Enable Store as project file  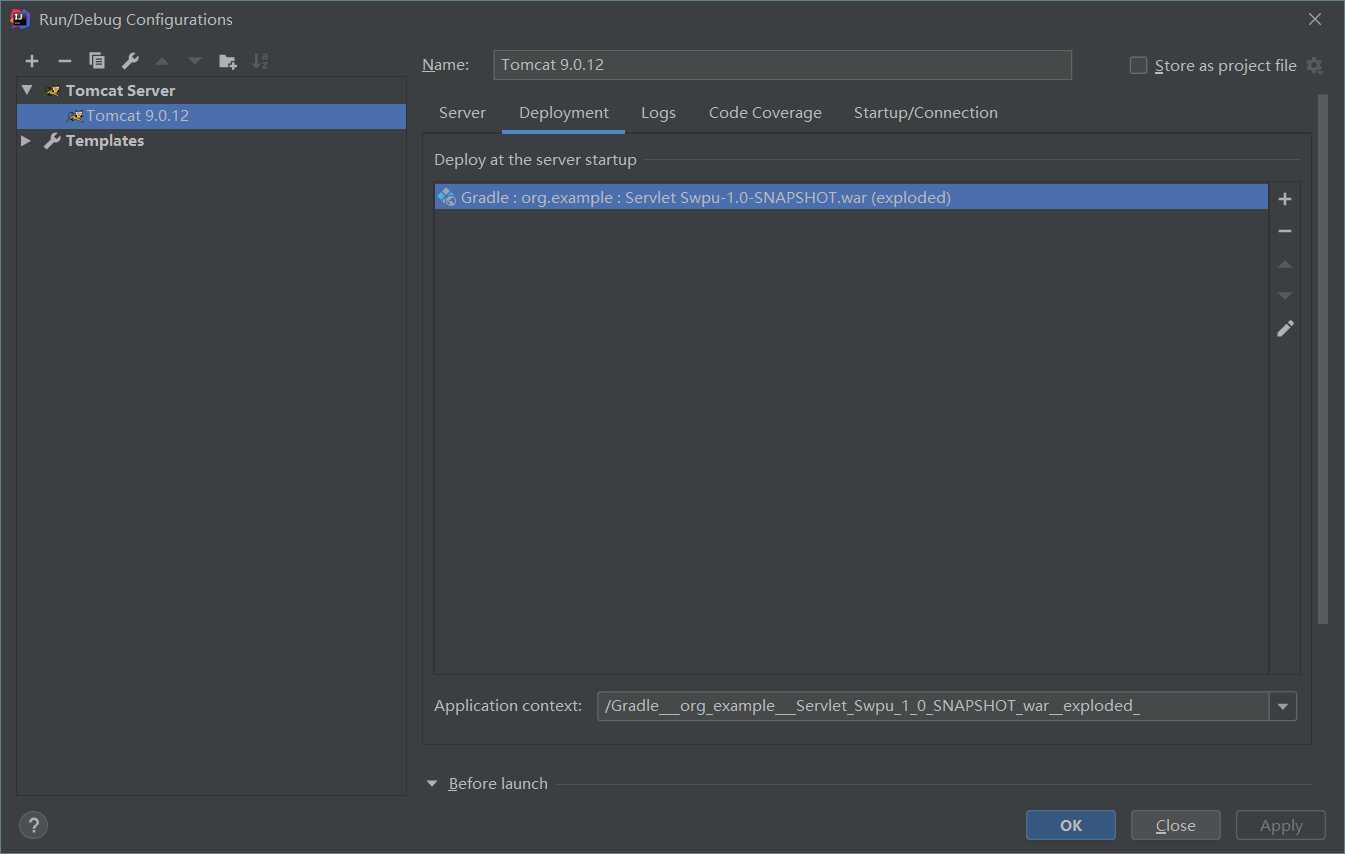(x=1138, y=66)
